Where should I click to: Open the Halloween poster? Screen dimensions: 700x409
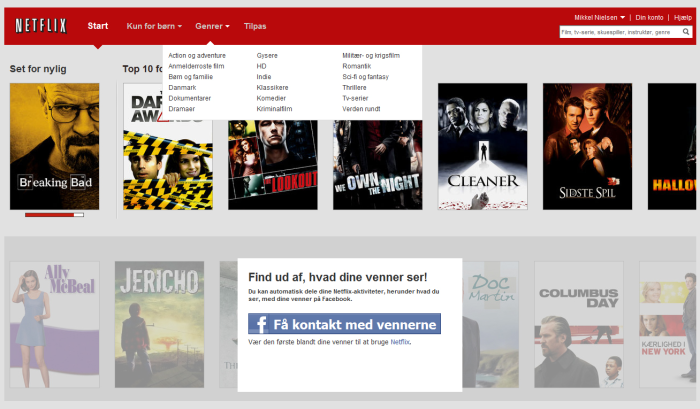pyautogui.click(x=672, y=146)
